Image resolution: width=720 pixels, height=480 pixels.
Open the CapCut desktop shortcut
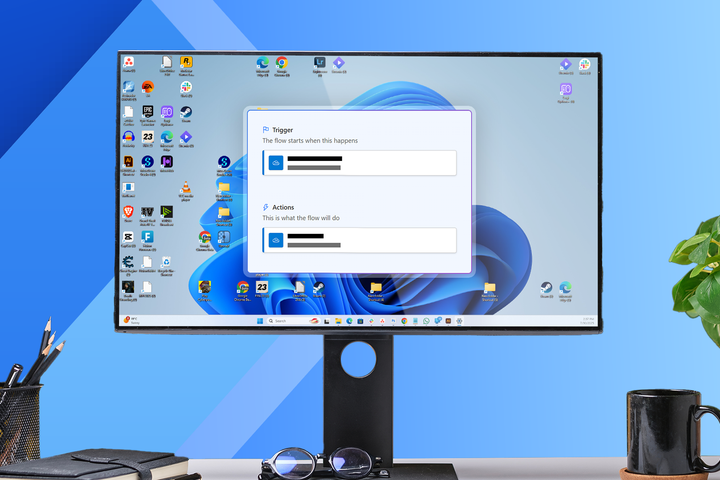128,237
